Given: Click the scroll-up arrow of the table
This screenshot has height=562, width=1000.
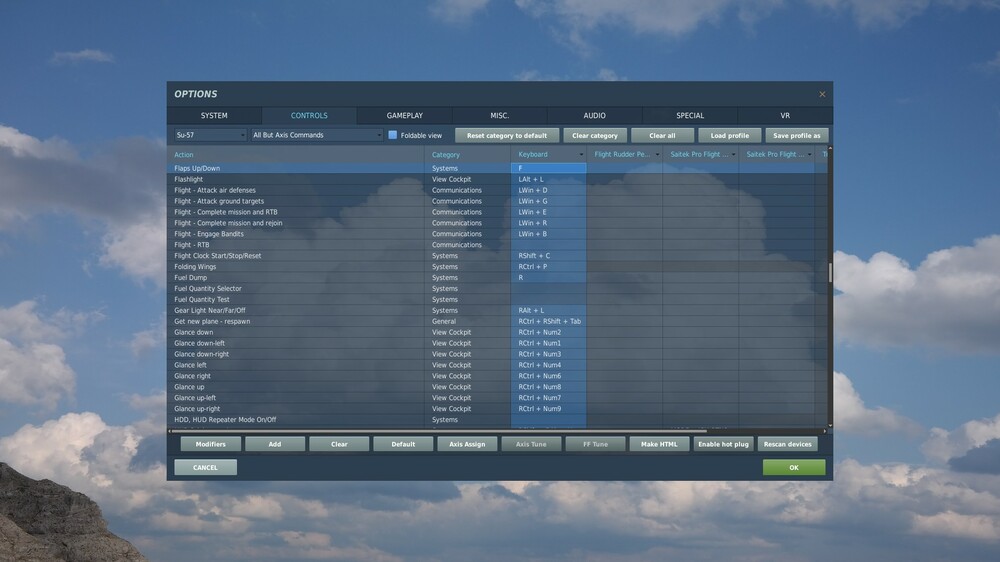Looking at the screenshot, I should (x=830, y=149).
